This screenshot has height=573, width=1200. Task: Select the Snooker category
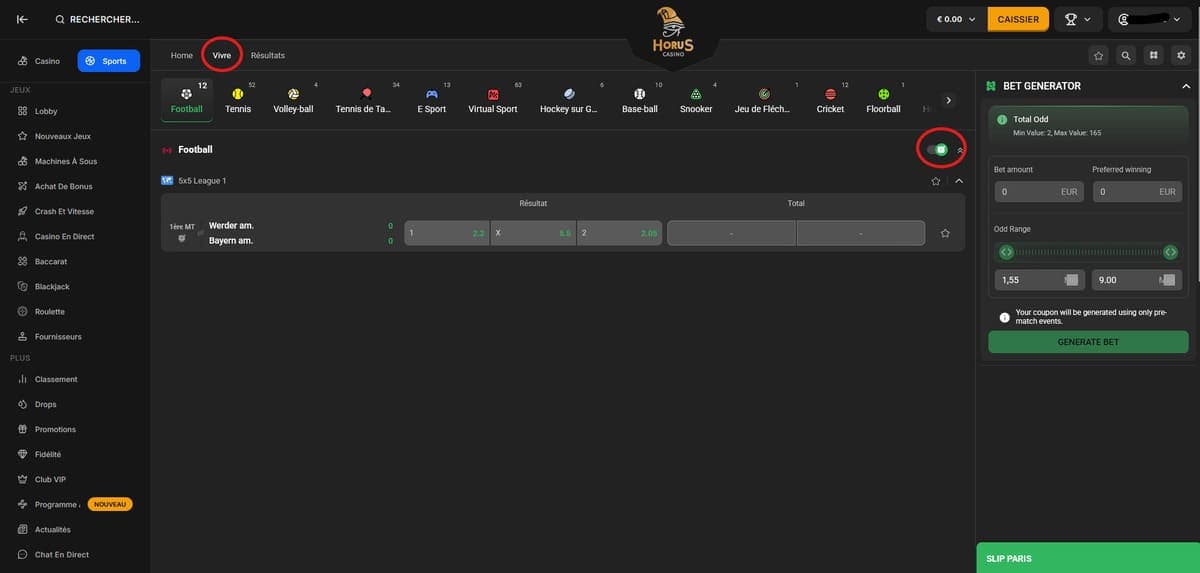click(x=696, y=100)
